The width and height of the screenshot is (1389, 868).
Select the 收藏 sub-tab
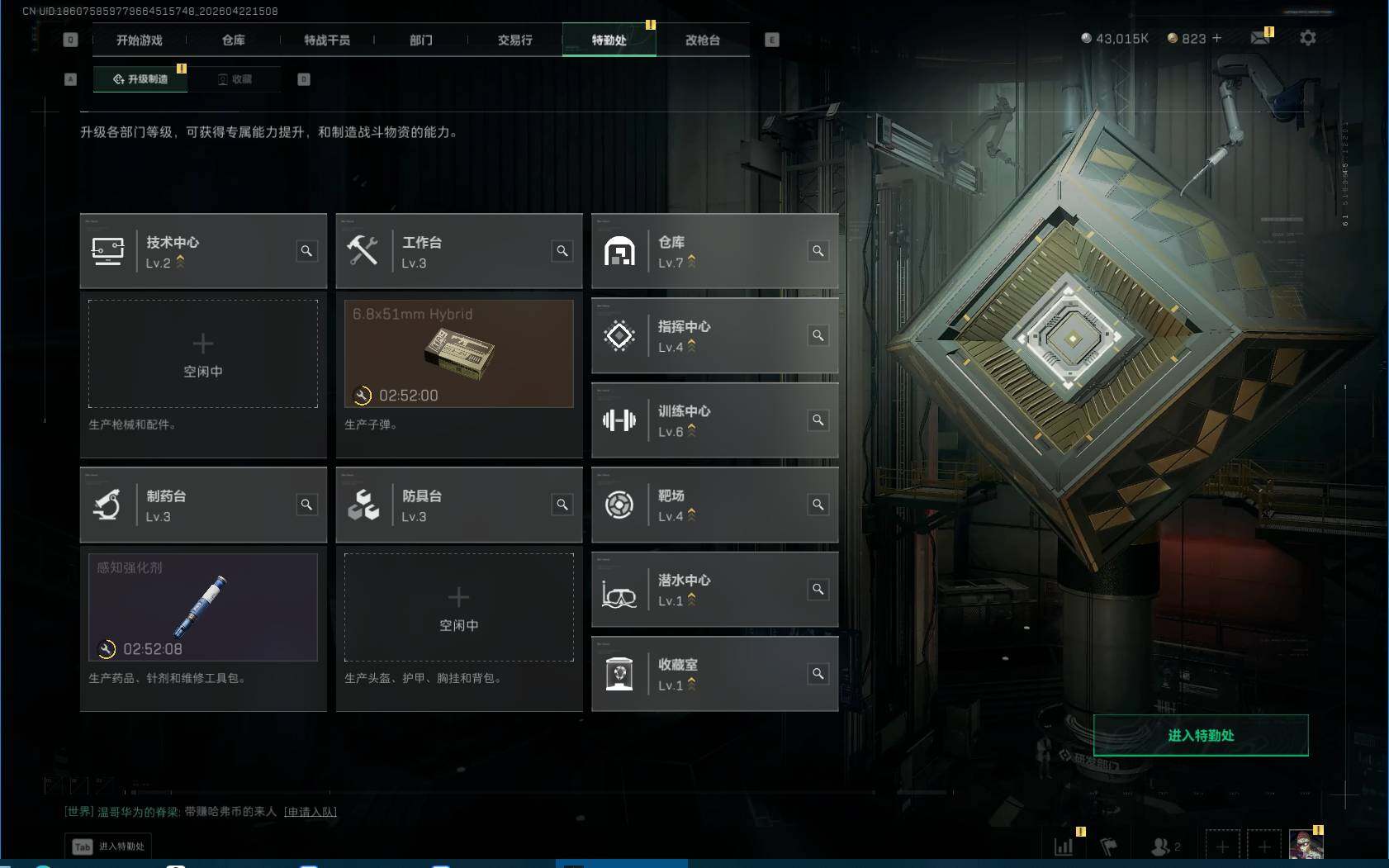pos(235,79)
